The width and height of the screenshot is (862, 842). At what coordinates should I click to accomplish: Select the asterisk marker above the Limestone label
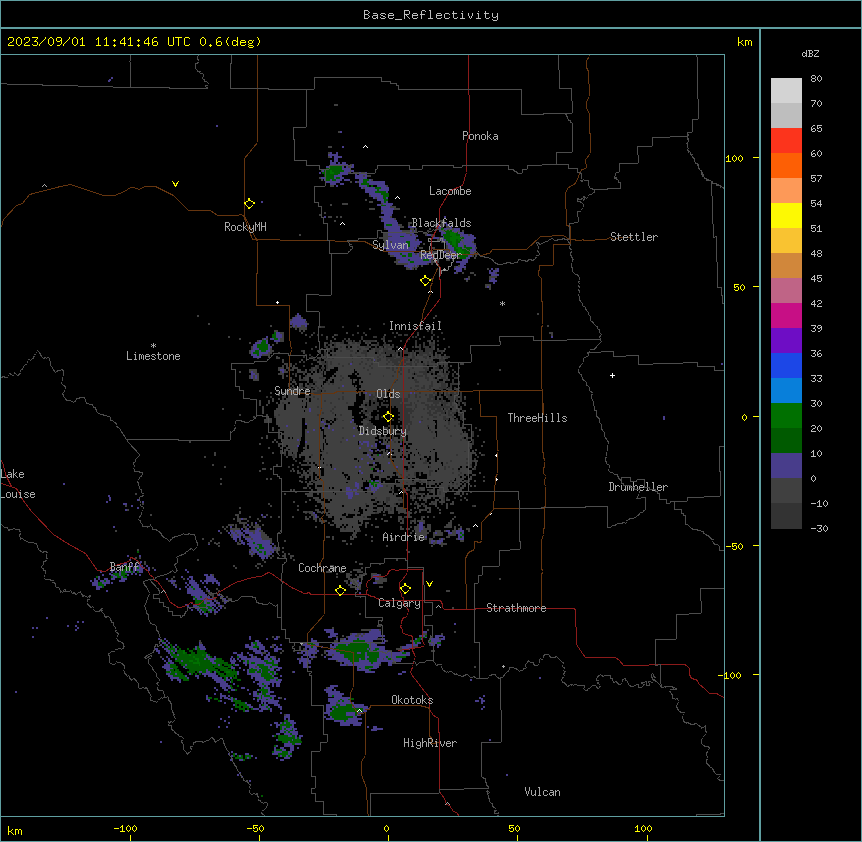point(153,346)
